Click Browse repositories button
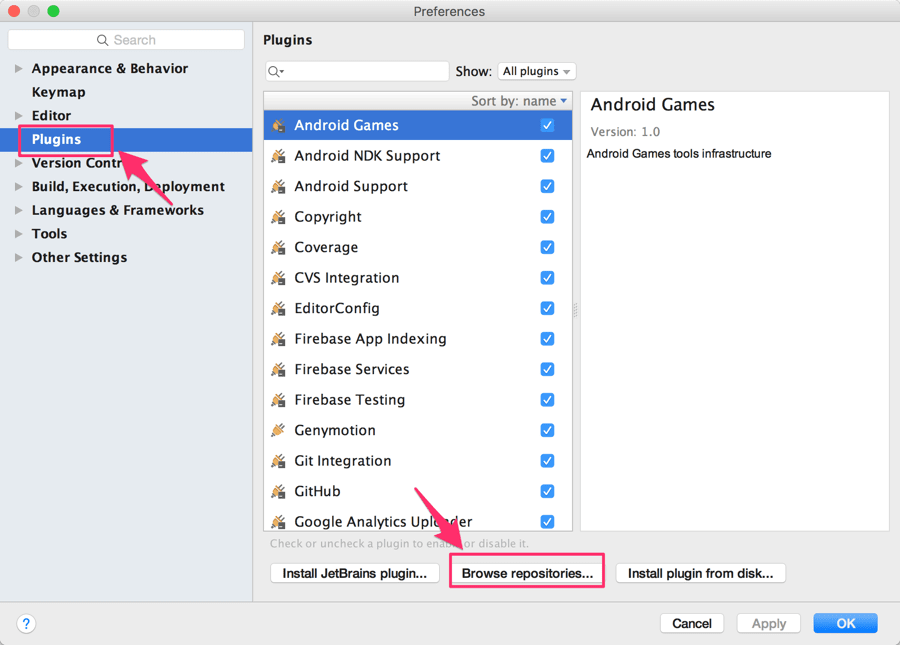 [527, 573]
